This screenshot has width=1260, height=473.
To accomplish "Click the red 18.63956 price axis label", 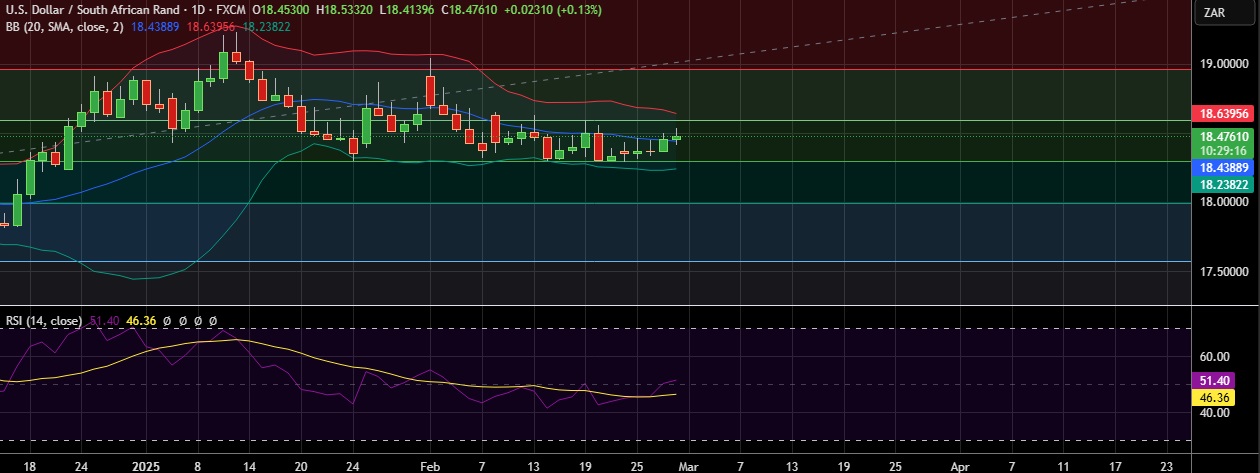I will [x=1224, y=114].
